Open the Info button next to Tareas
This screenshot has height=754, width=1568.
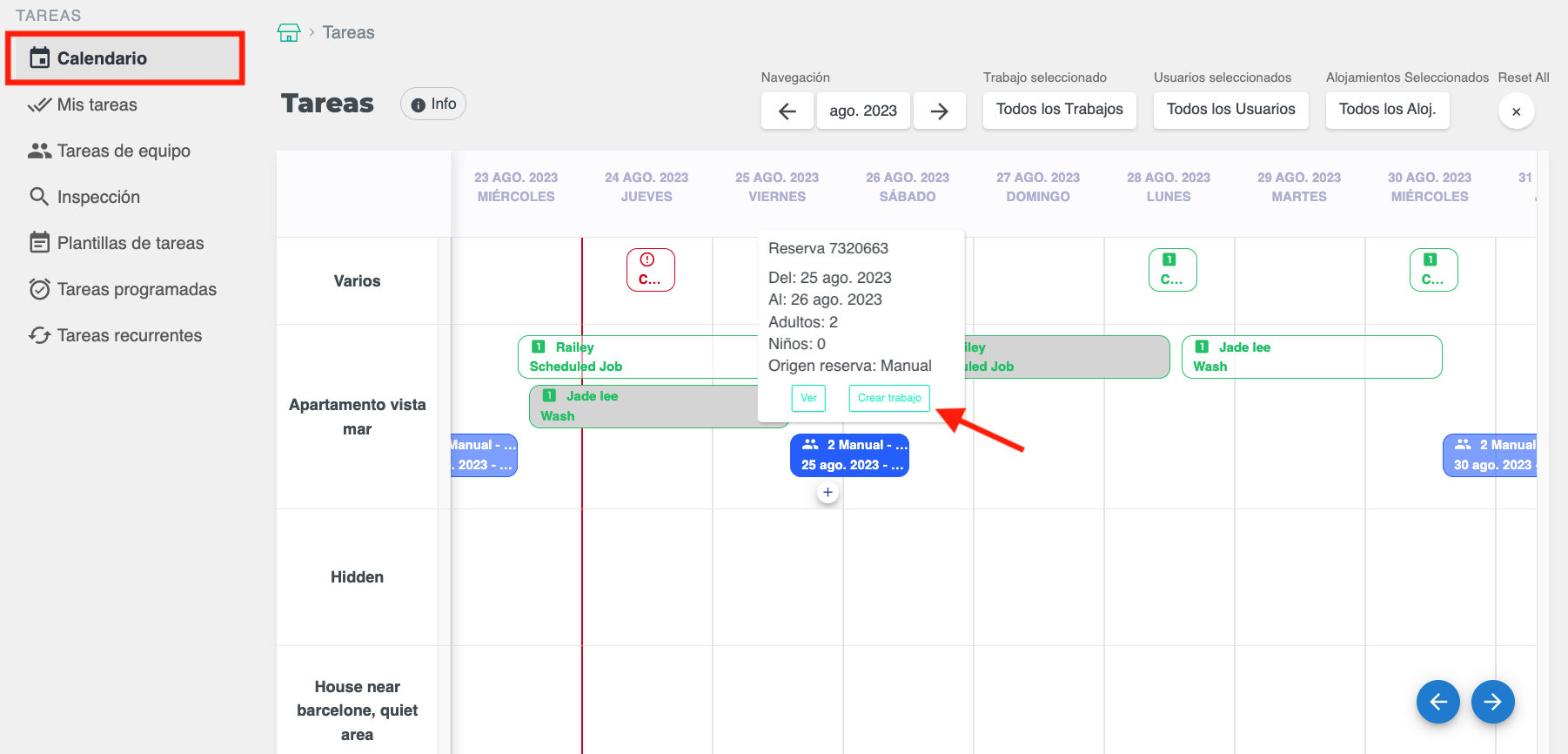tap(433, 104)
